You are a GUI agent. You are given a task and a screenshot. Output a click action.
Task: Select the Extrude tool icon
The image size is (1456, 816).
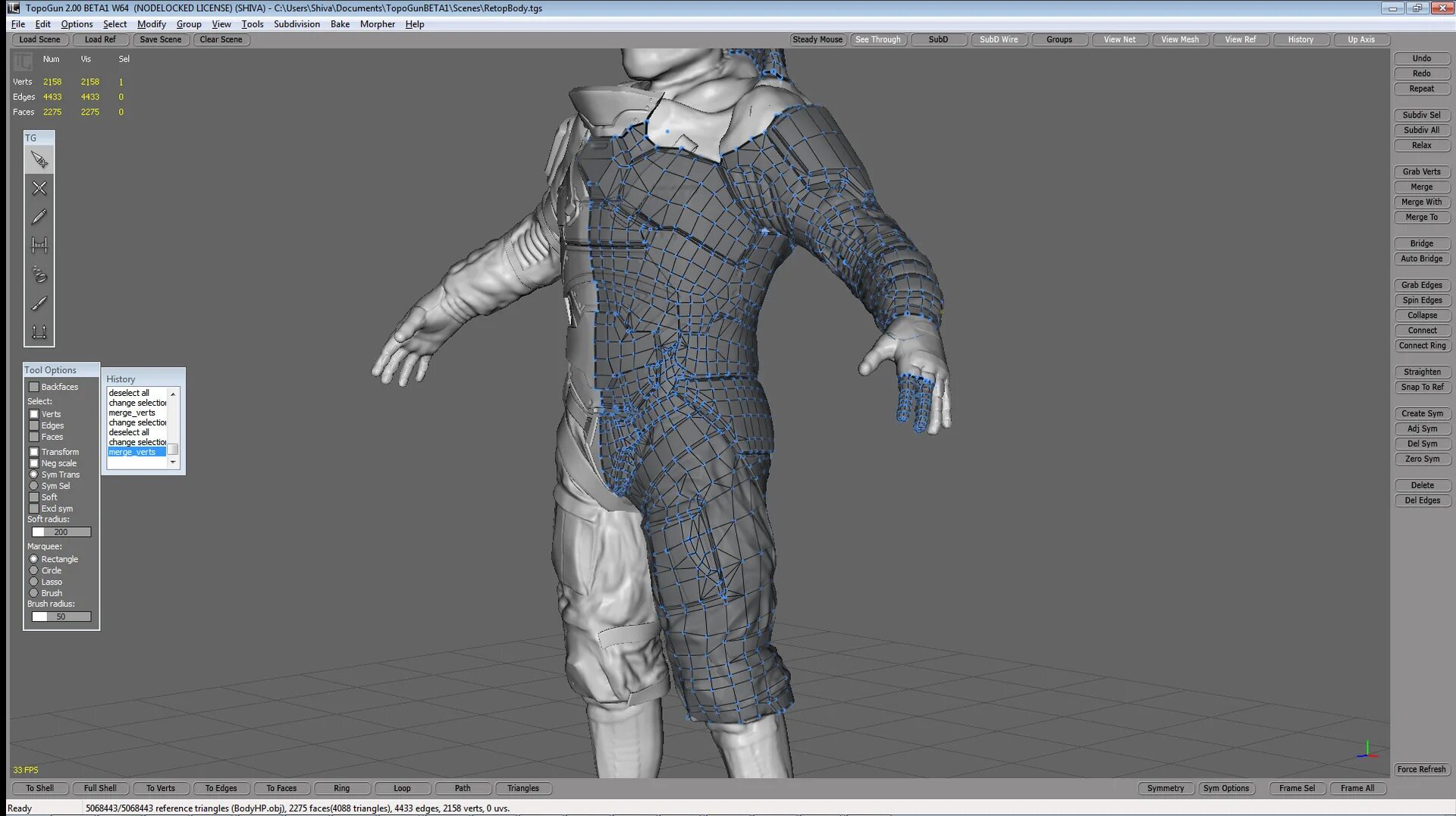[39, 331]
